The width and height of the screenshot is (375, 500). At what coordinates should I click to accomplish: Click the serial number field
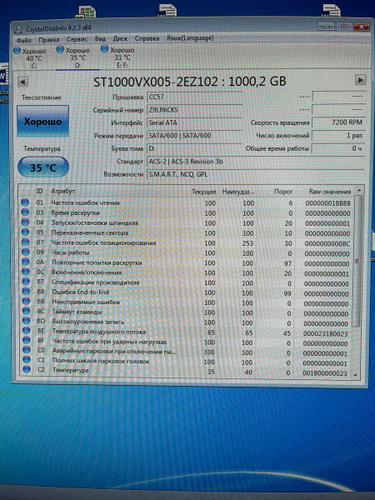point(194,110)
